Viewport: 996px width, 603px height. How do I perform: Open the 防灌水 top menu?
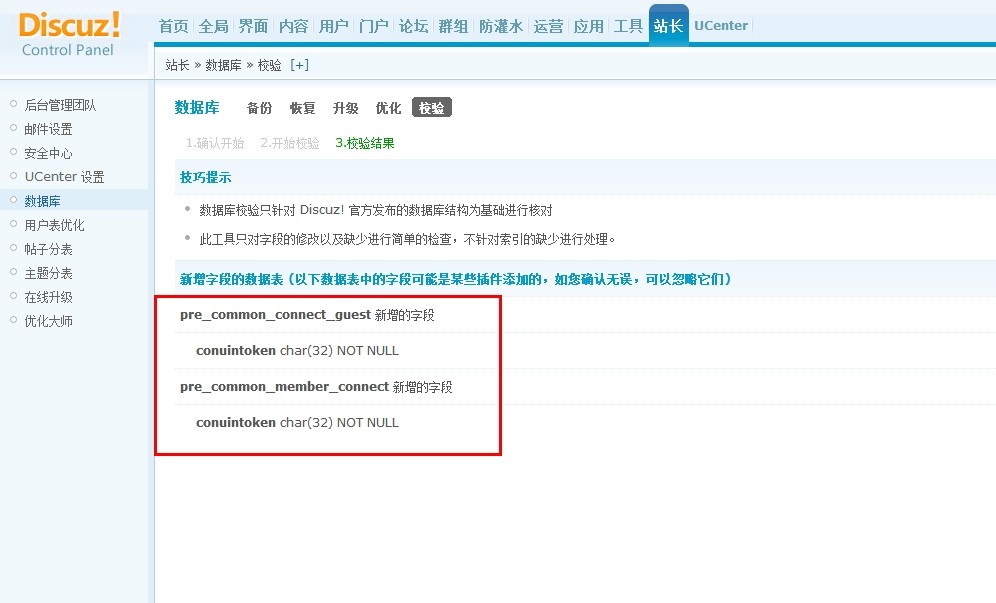(501, 26)
